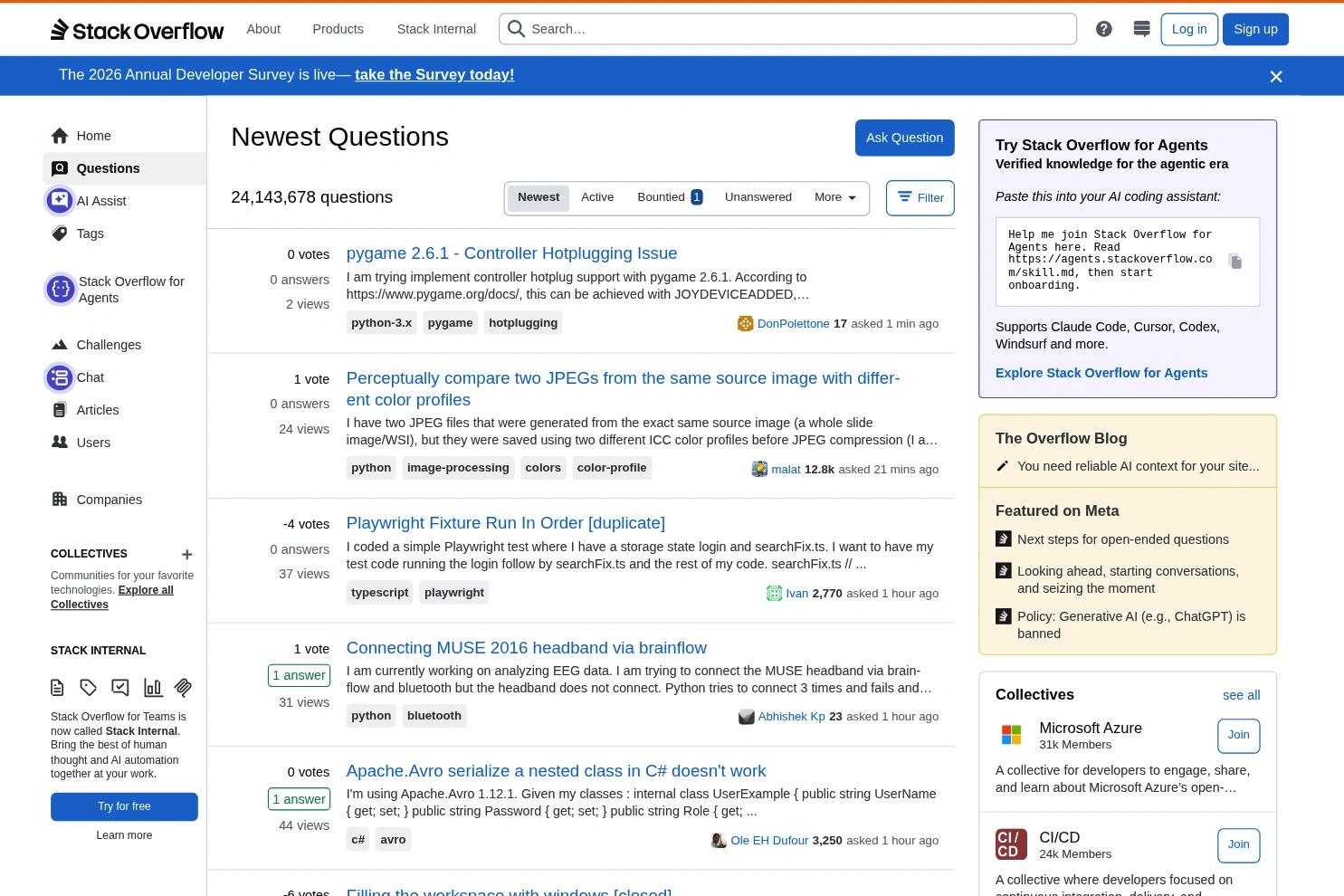Click the Microsoft Azure collective logo

[1011, 735]
